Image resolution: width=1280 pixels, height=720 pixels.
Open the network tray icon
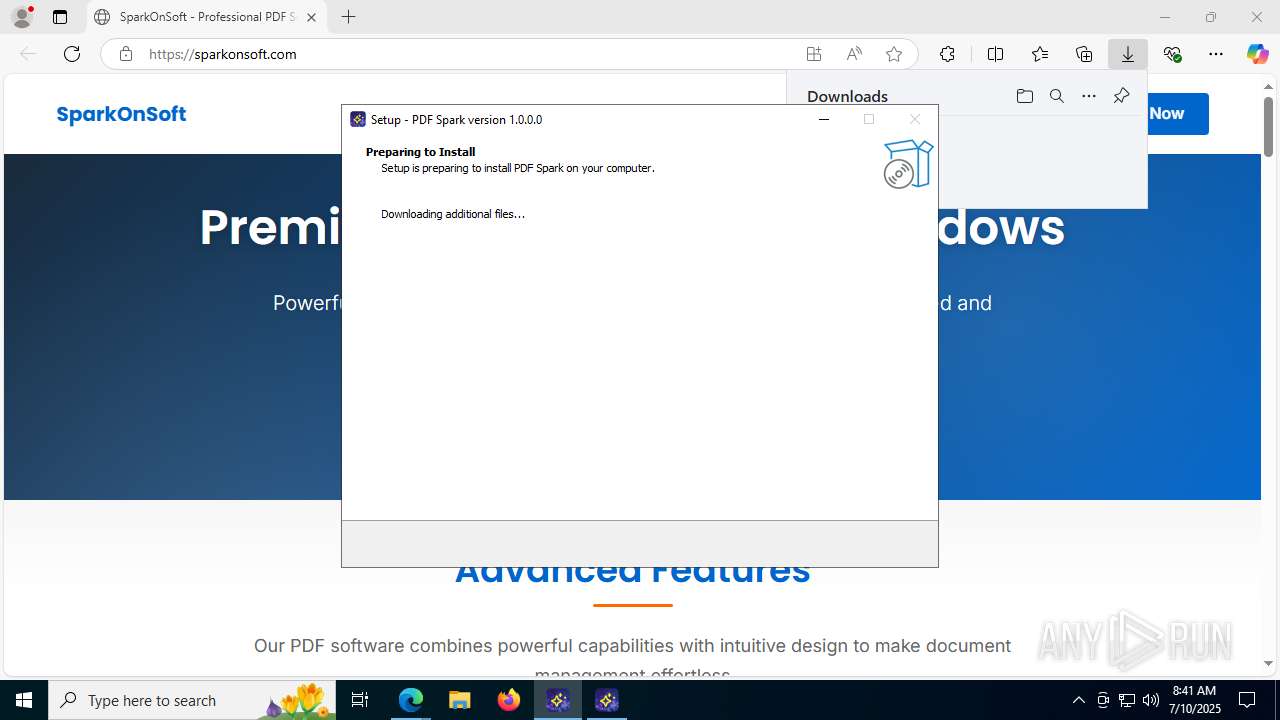coord(1127,700)
